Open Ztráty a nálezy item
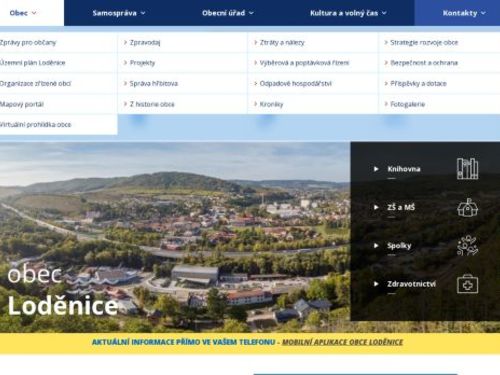 click(x=282, y=42)
